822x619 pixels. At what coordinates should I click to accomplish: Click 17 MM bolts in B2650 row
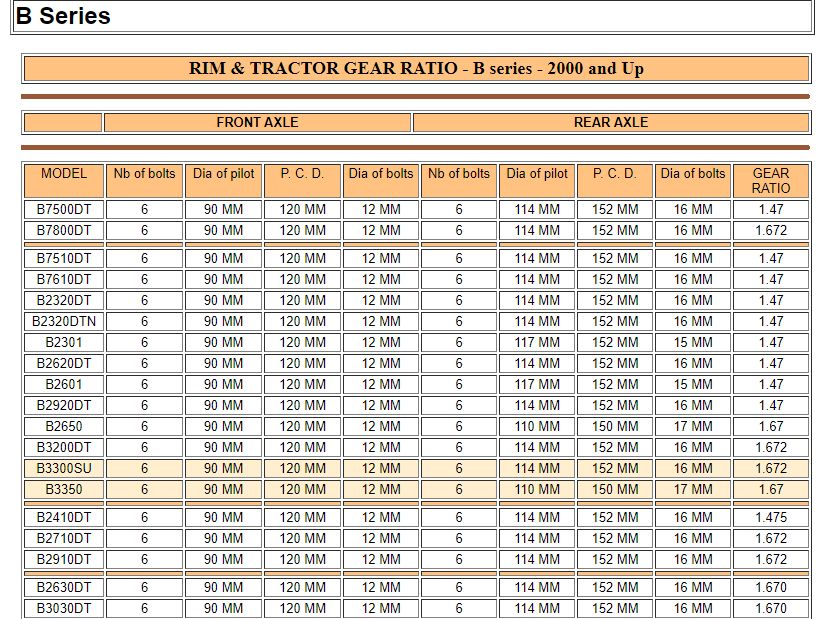pos(693,426)
